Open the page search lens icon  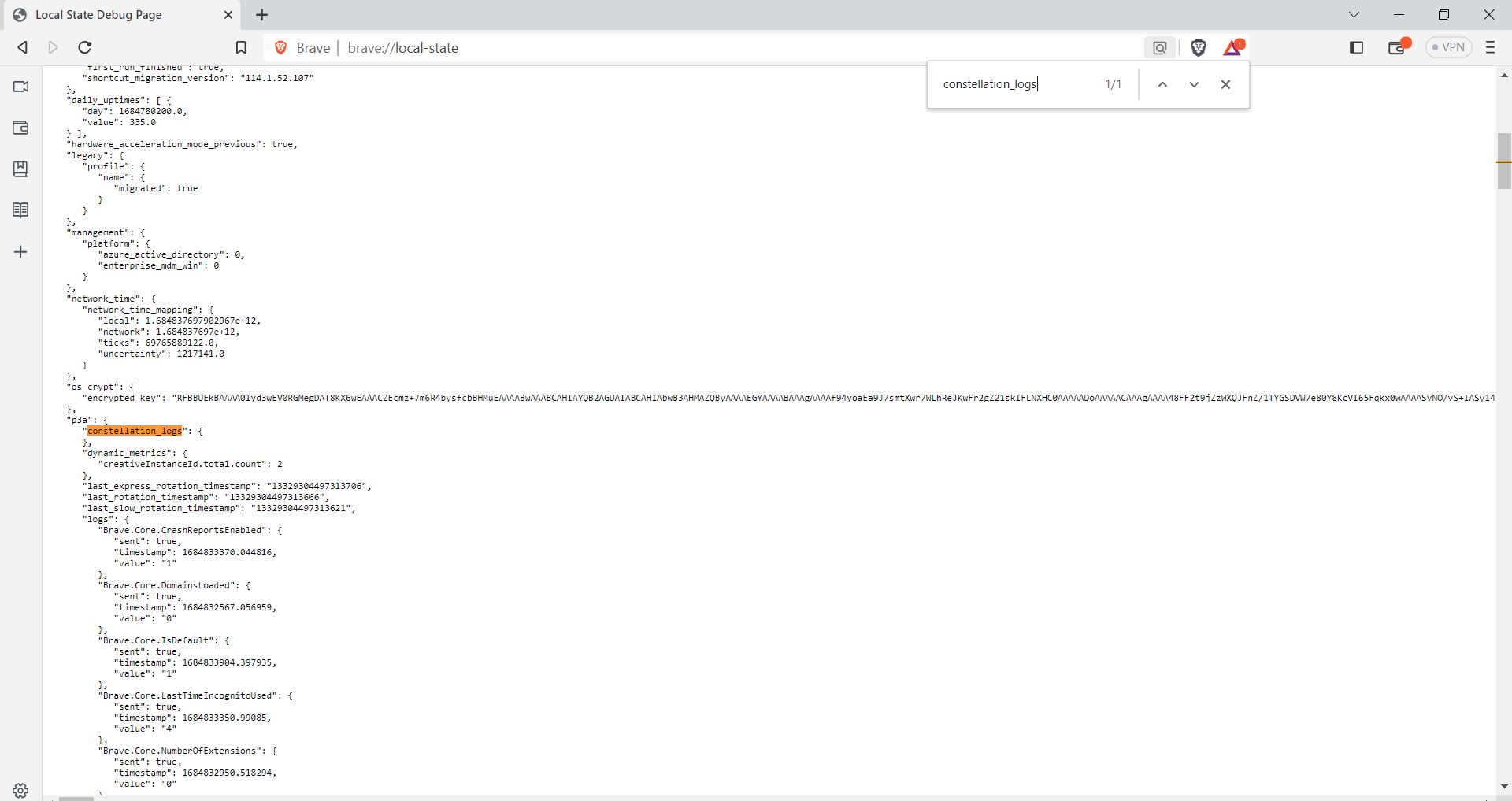pos(1159,47)
